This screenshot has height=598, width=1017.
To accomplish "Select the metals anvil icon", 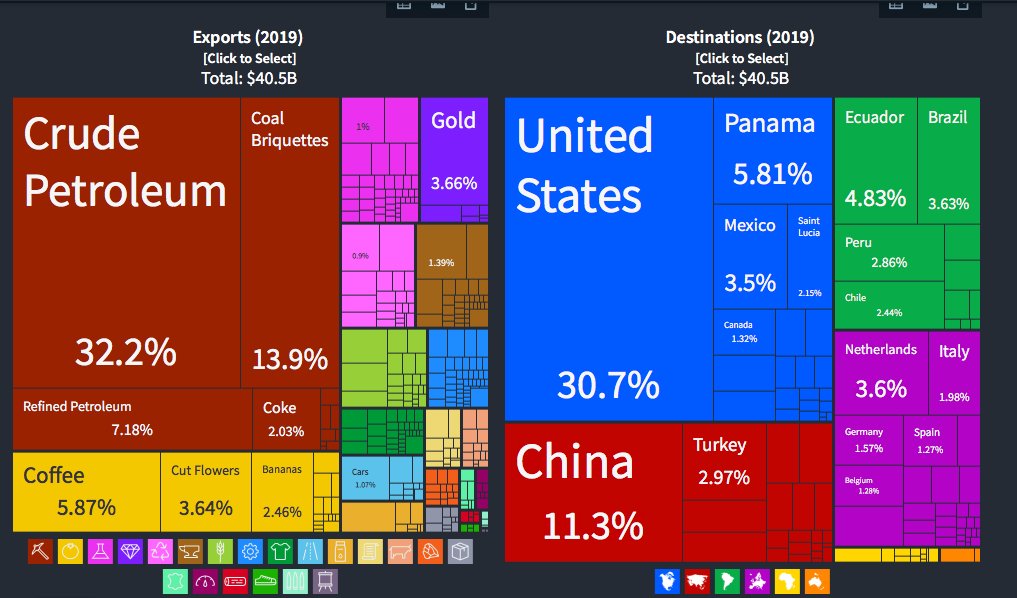I will tap(190, 551).
